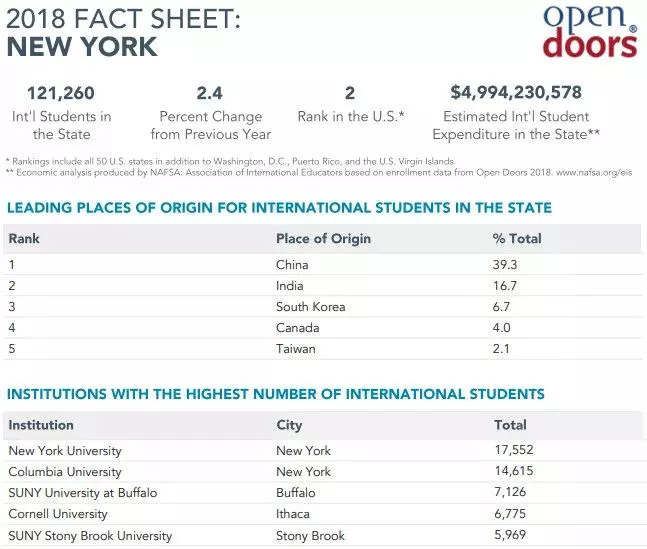Select the 6,775 total value

[x=510, y=514]
